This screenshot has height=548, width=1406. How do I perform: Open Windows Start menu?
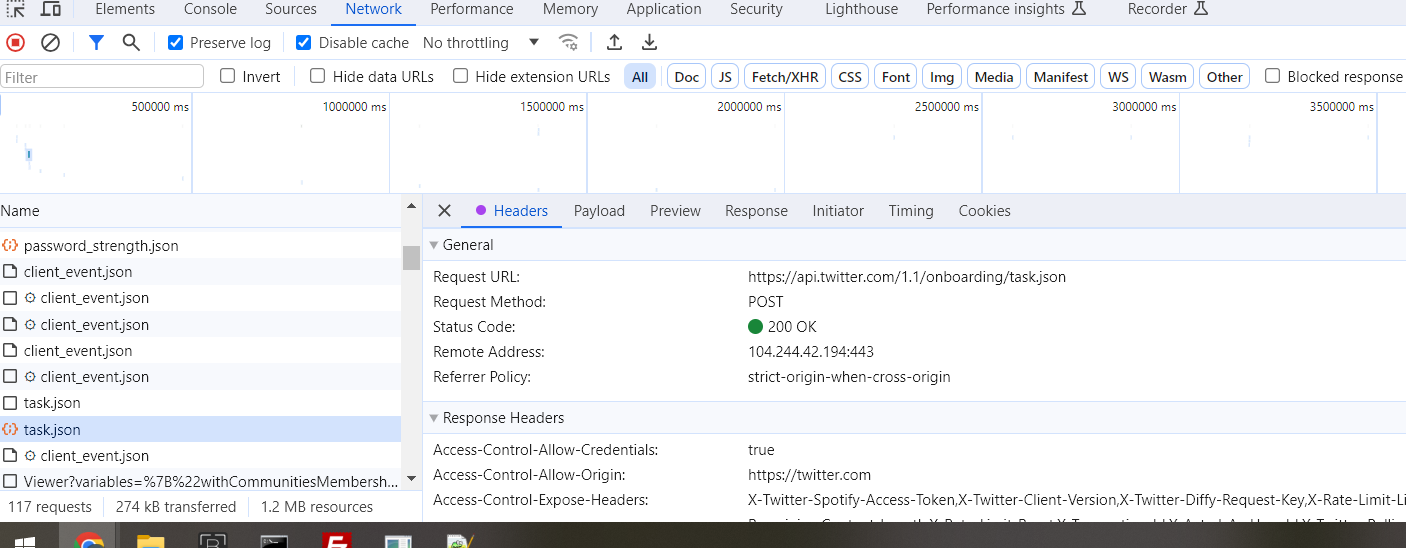pos(26,542)
